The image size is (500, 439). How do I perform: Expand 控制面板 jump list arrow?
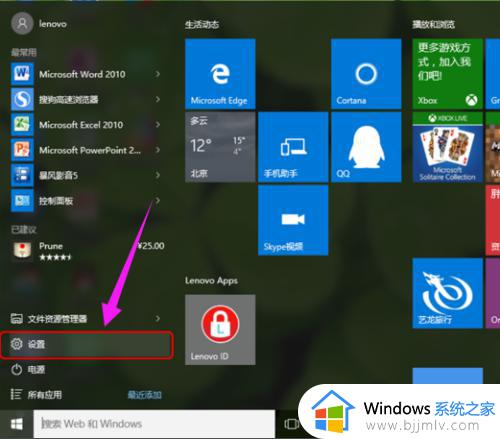[158, 200]
